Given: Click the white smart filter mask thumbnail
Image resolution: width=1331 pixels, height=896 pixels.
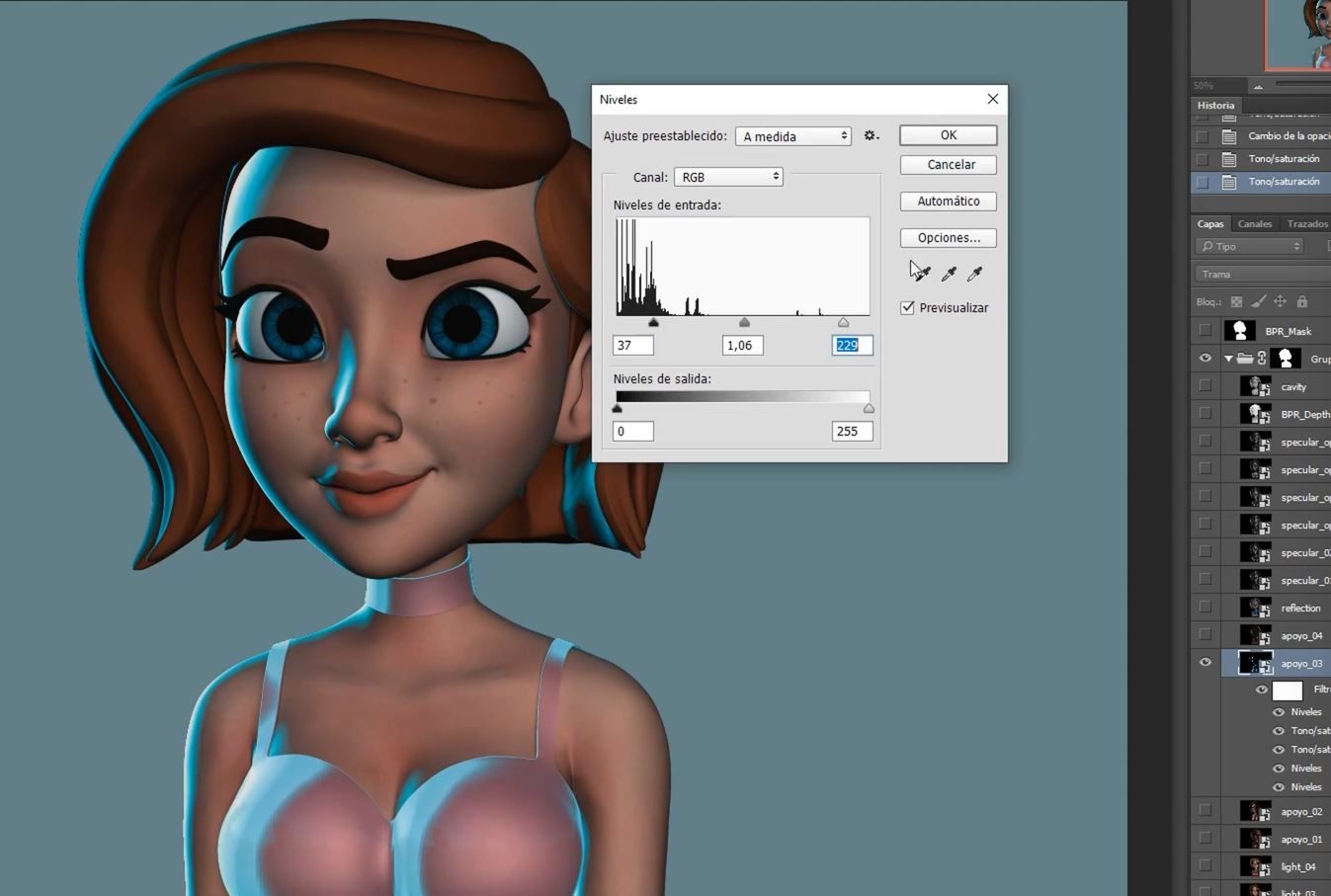Looking at the screenshot, I should [x=1288, y=691].
